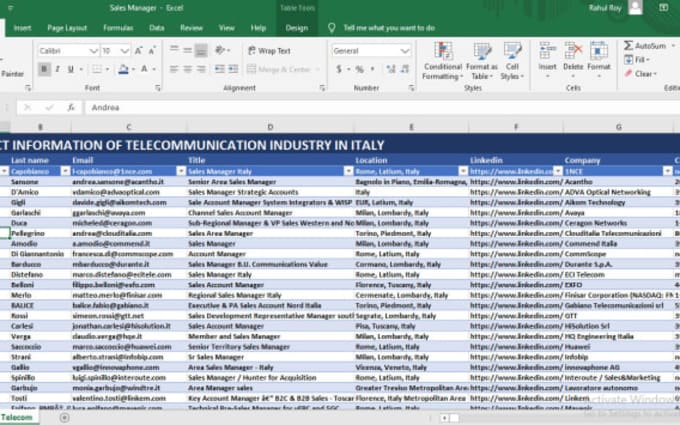Select Middle Align icon
Viewport: 680px width, 425px height.
click(x=187, y=50)
